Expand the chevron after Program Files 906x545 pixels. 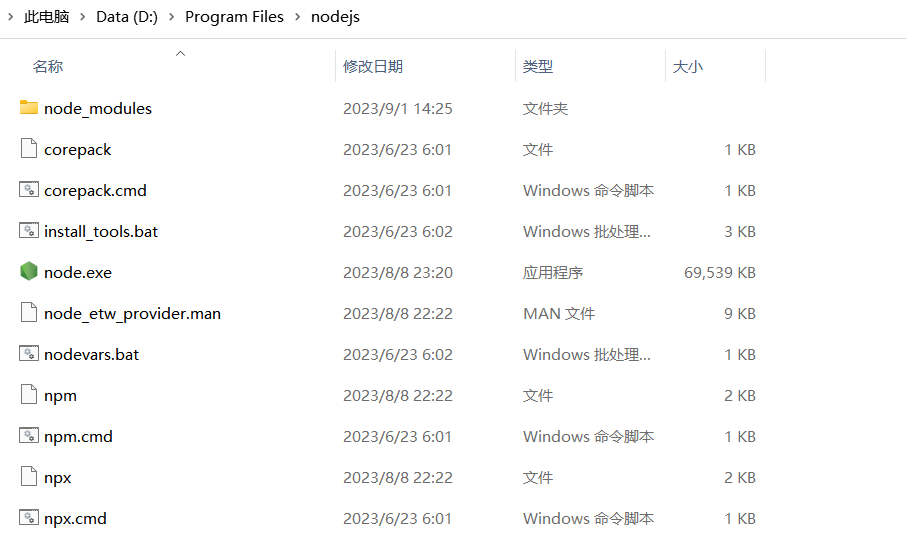point(298,17)
